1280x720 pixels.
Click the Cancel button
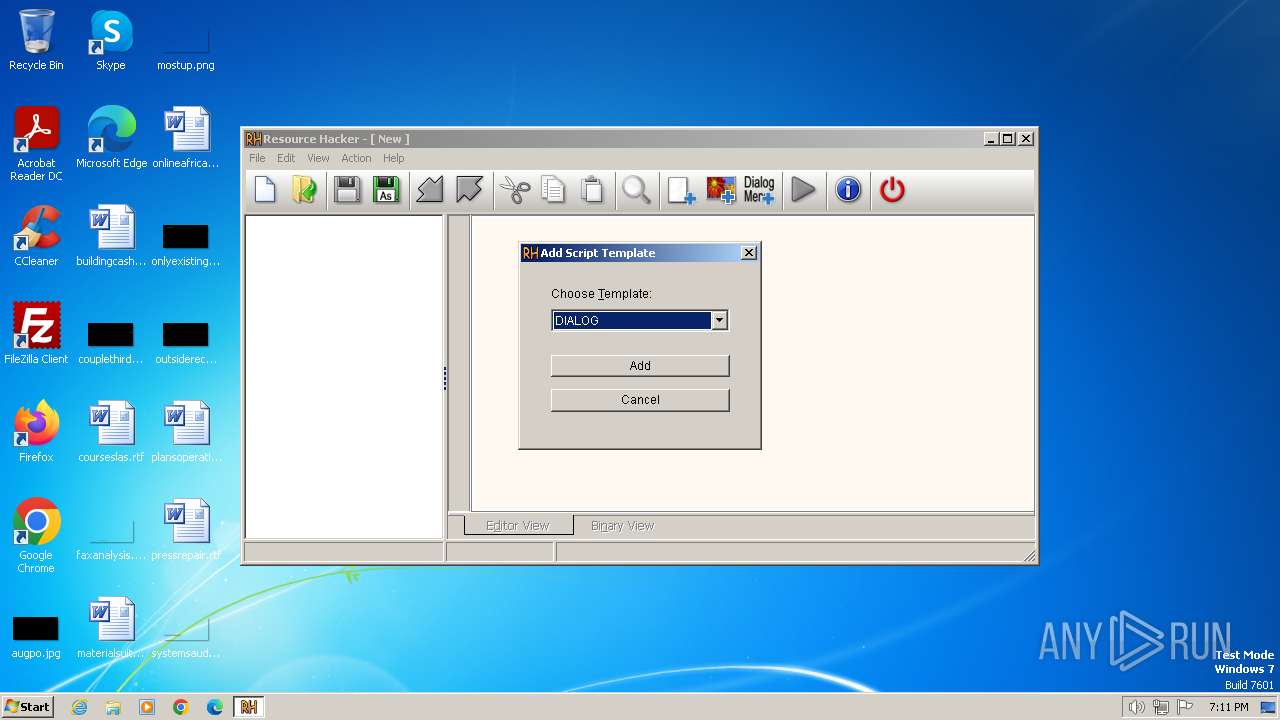point(640,400)
